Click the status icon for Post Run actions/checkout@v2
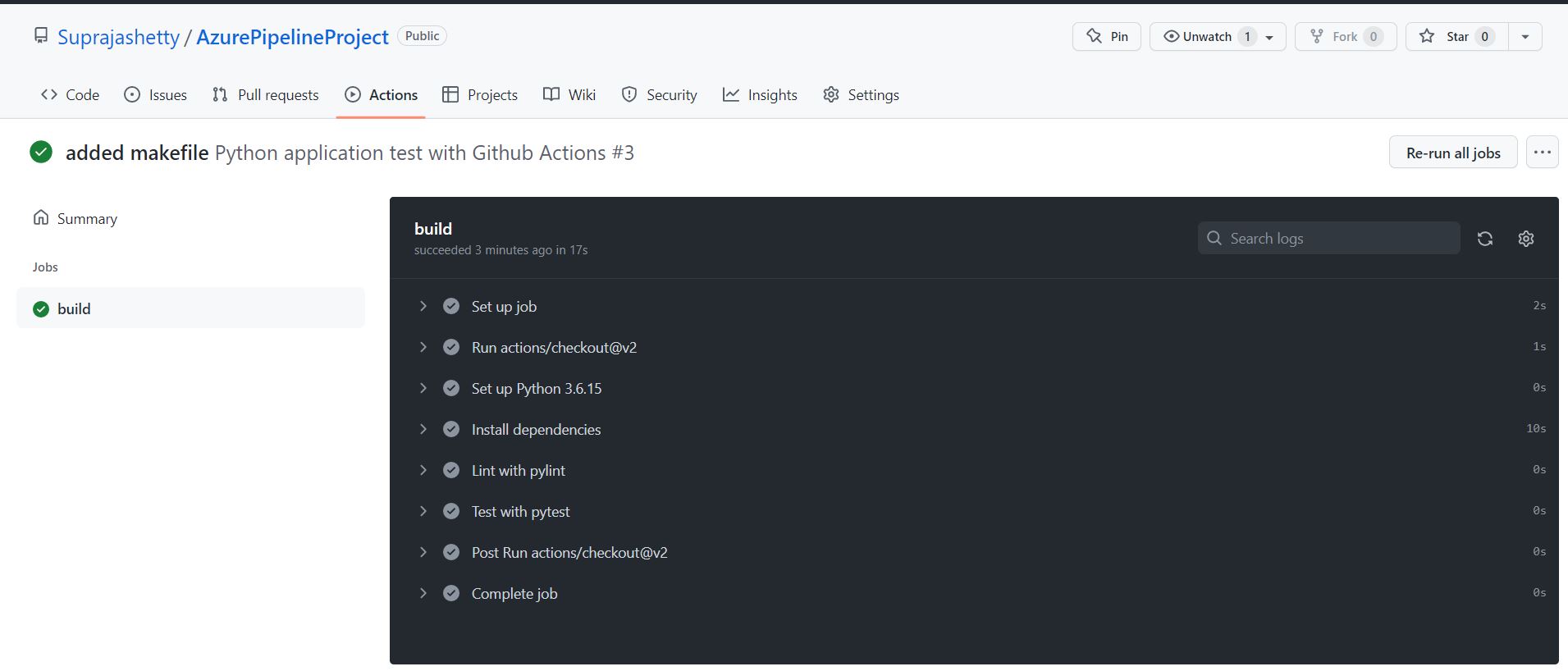 451,552
